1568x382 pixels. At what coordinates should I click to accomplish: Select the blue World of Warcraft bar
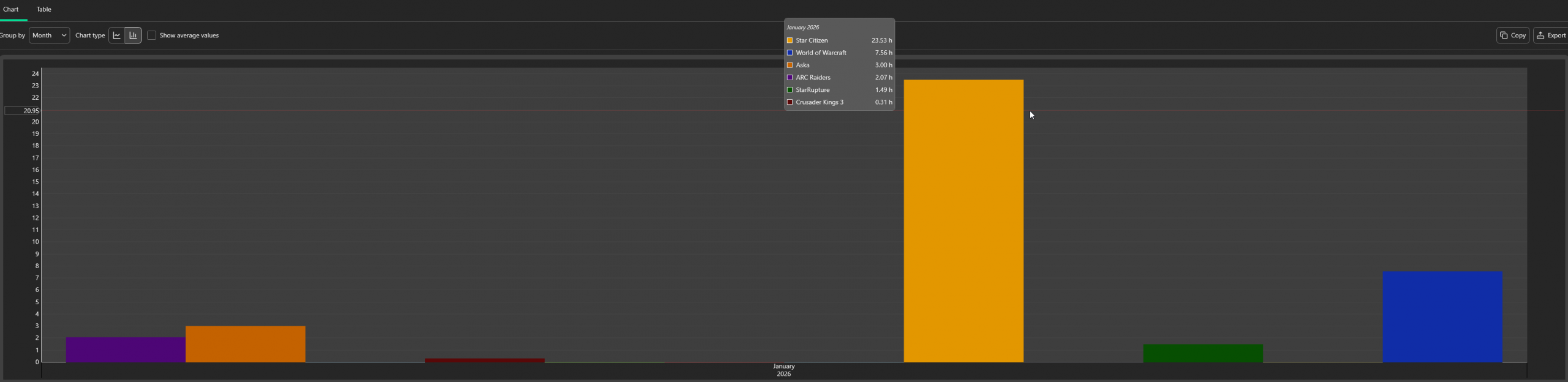click(x=1442, y=316)
